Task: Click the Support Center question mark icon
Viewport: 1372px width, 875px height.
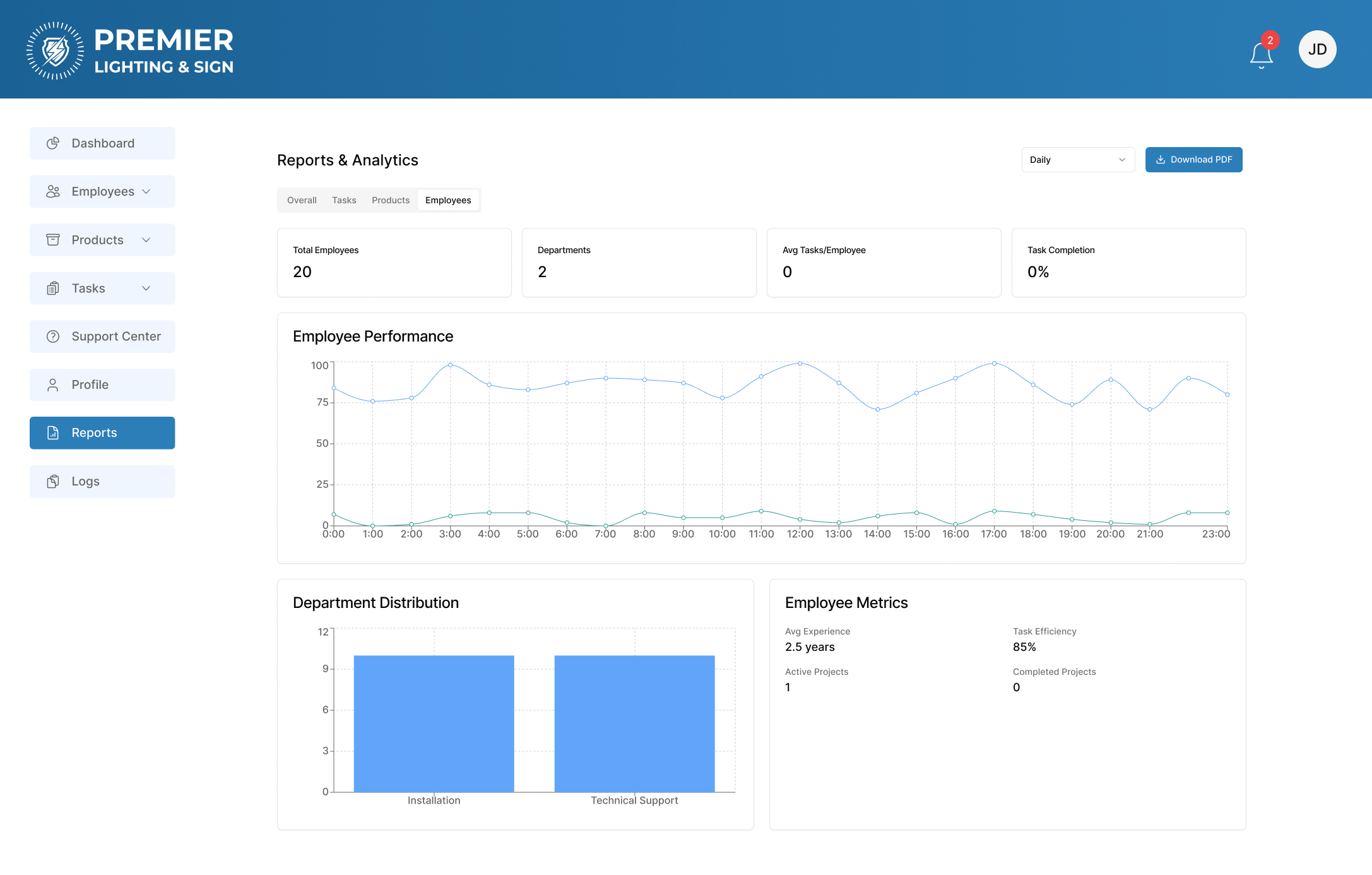Action: click(x=53, y=336)
